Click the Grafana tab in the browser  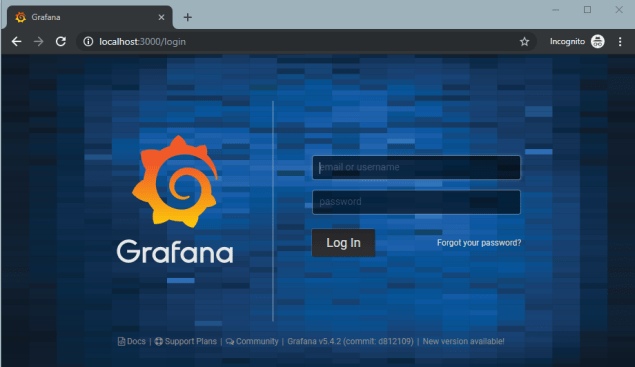(x=89, y=17)
